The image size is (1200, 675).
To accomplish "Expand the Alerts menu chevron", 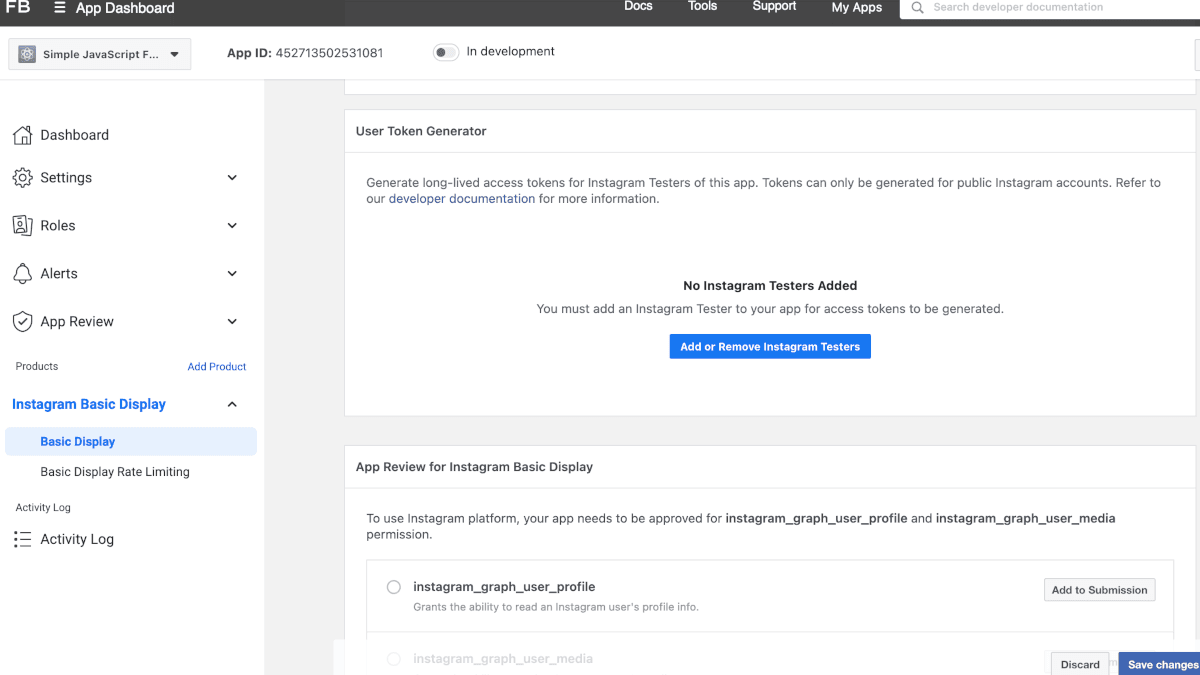I will [x=232, y=274].
